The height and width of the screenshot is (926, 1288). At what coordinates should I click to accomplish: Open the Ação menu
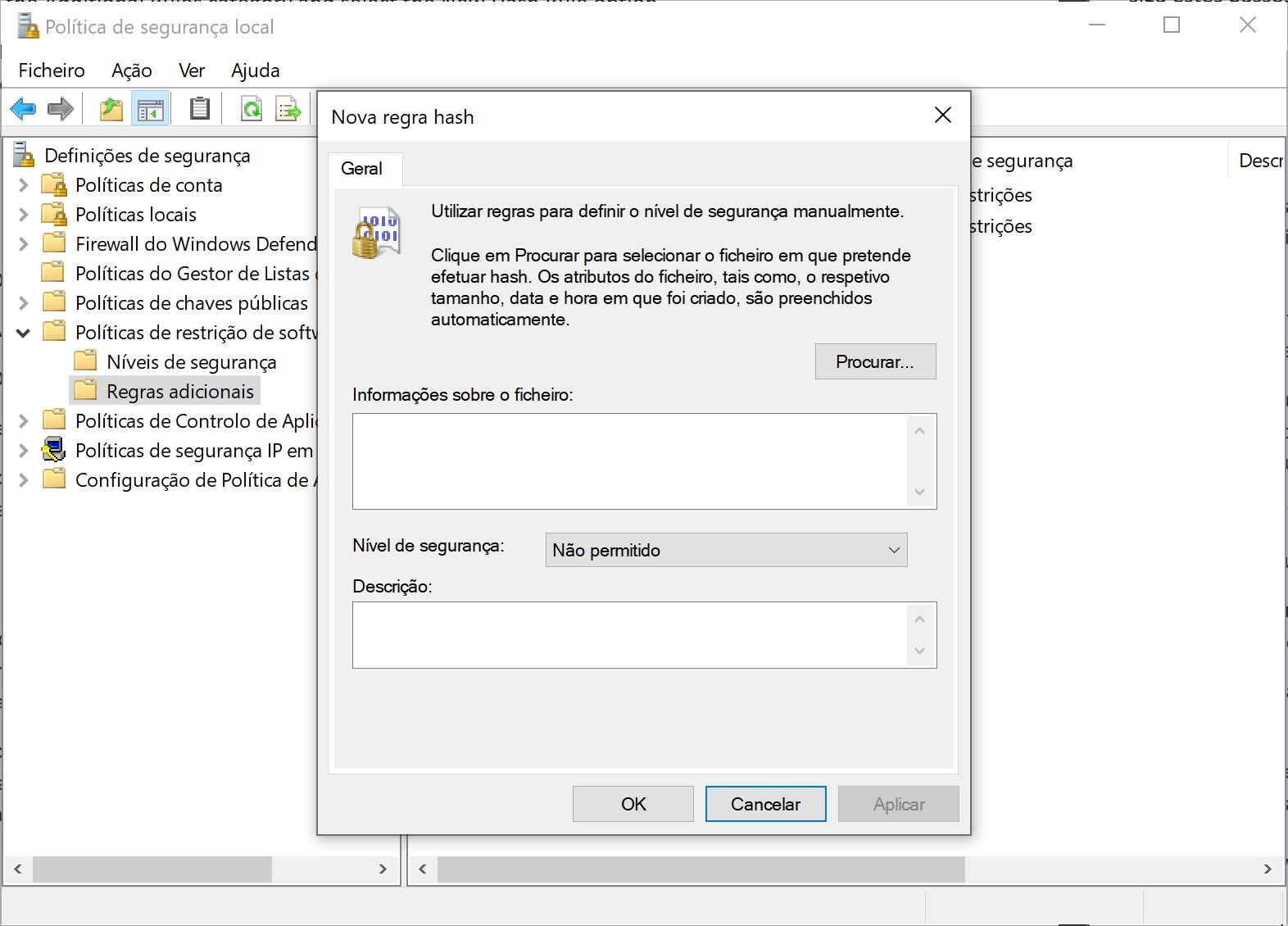(131, 70)
